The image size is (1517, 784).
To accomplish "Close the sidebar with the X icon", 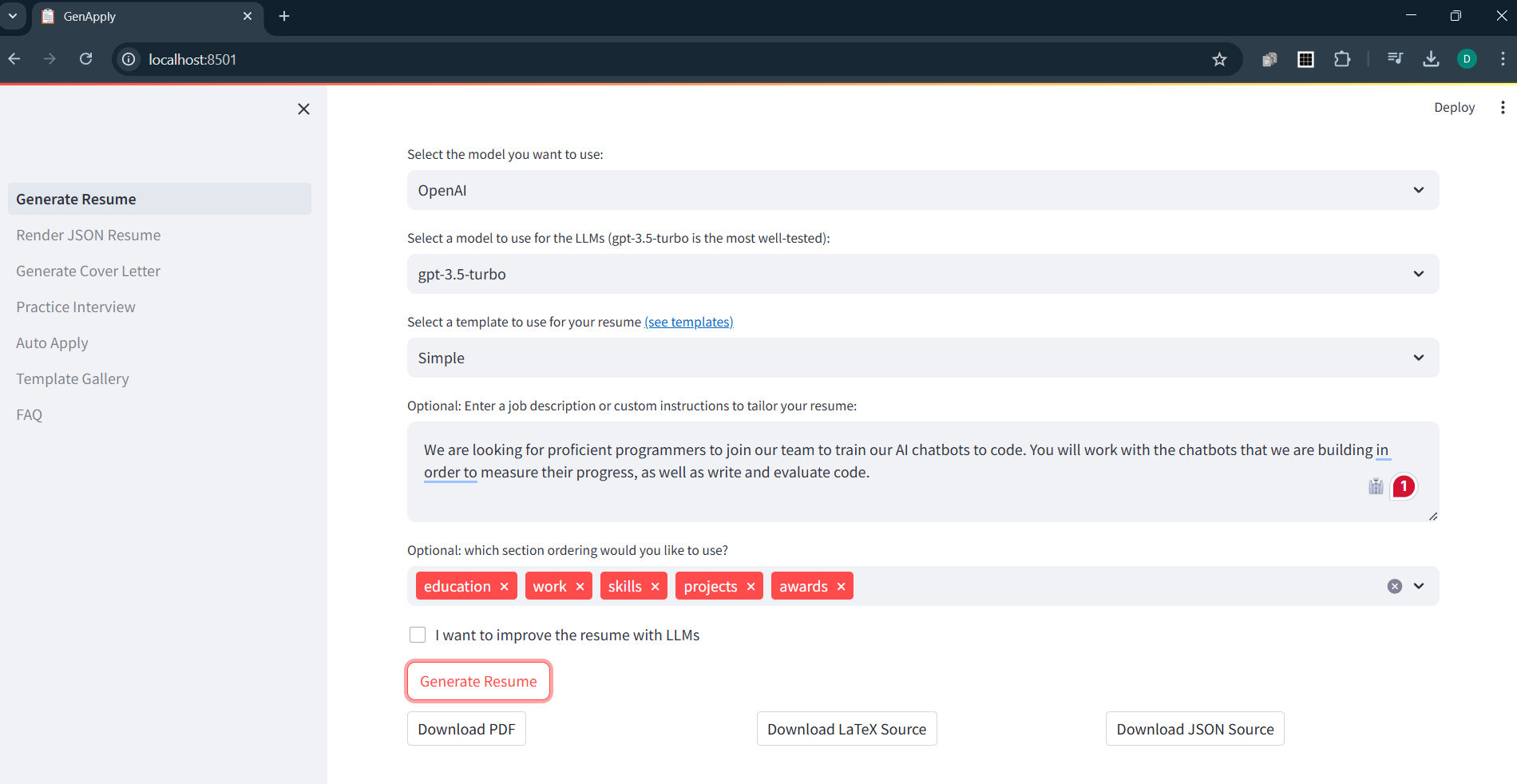I will (303, 109).
